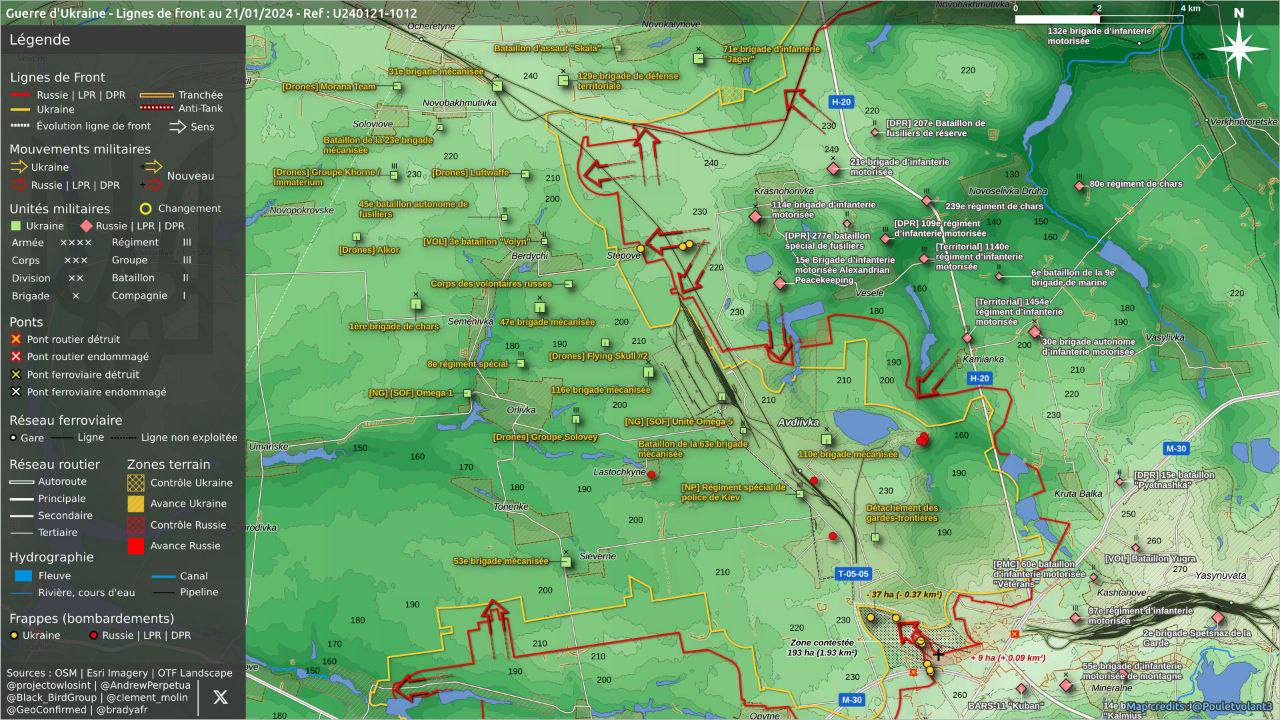Click the north compass rose
This screenshot has width=1280, height=720.
1238,46
